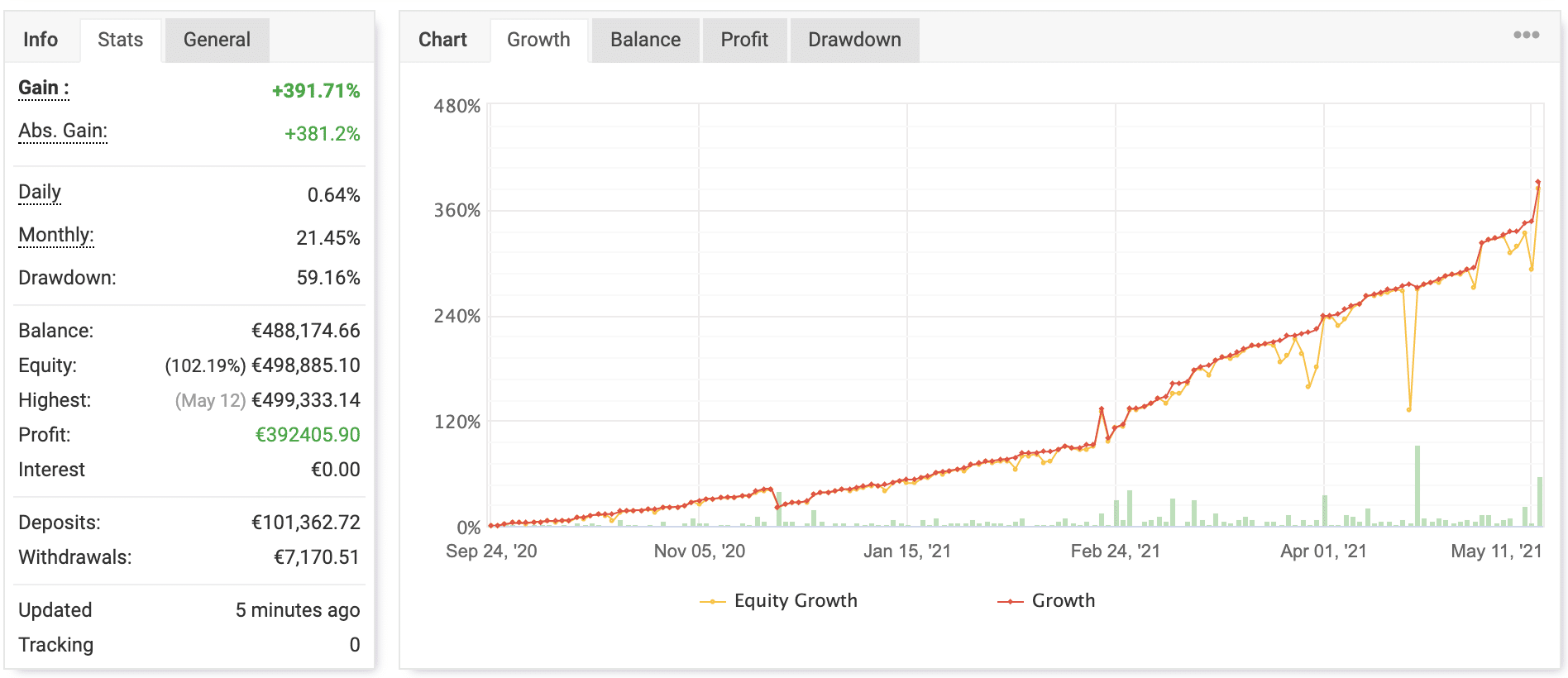Click the Daily label link
The image size is (1568, 678).
click(40, 193)
